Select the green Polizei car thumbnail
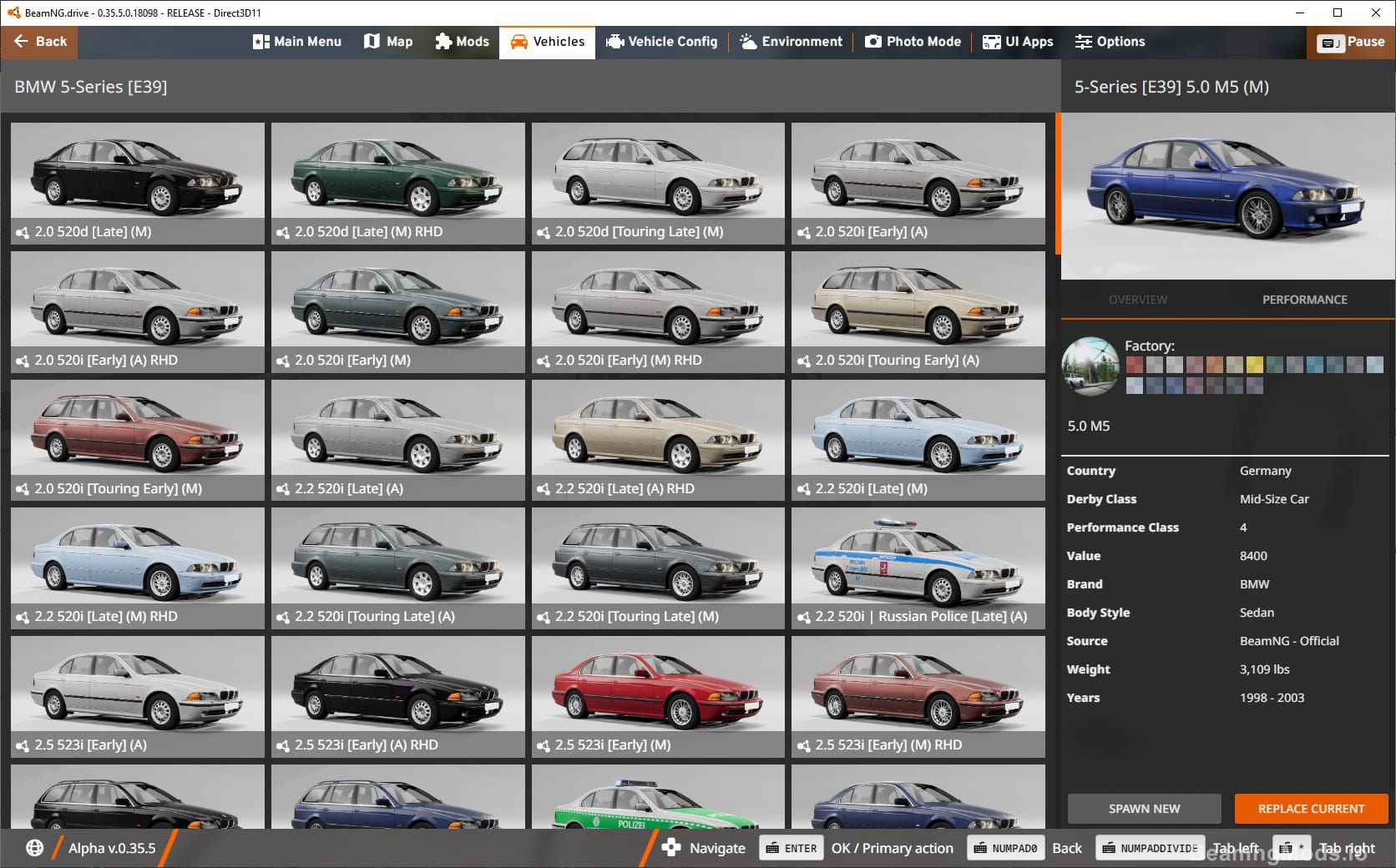Screen dimensions: 1396x868 click(x=658, y=797)
